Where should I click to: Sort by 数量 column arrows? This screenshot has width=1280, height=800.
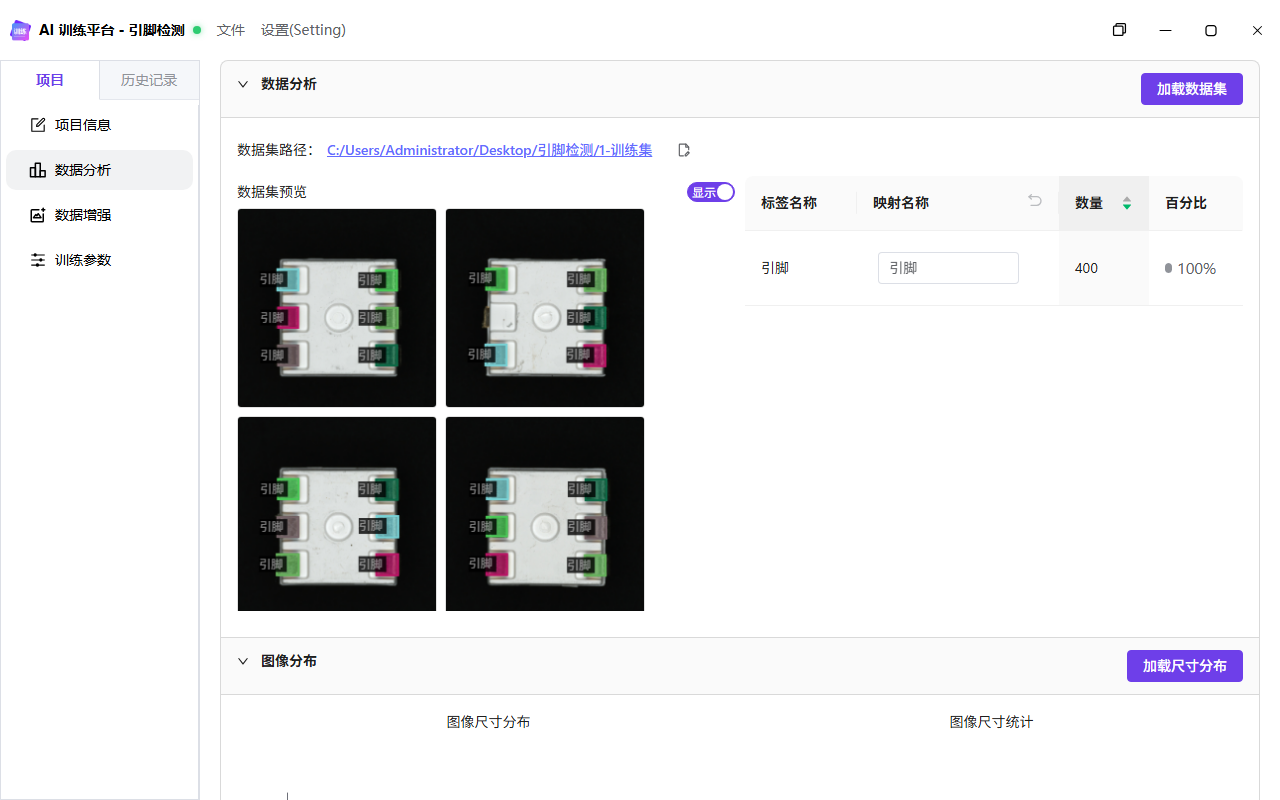point(1127,203)
